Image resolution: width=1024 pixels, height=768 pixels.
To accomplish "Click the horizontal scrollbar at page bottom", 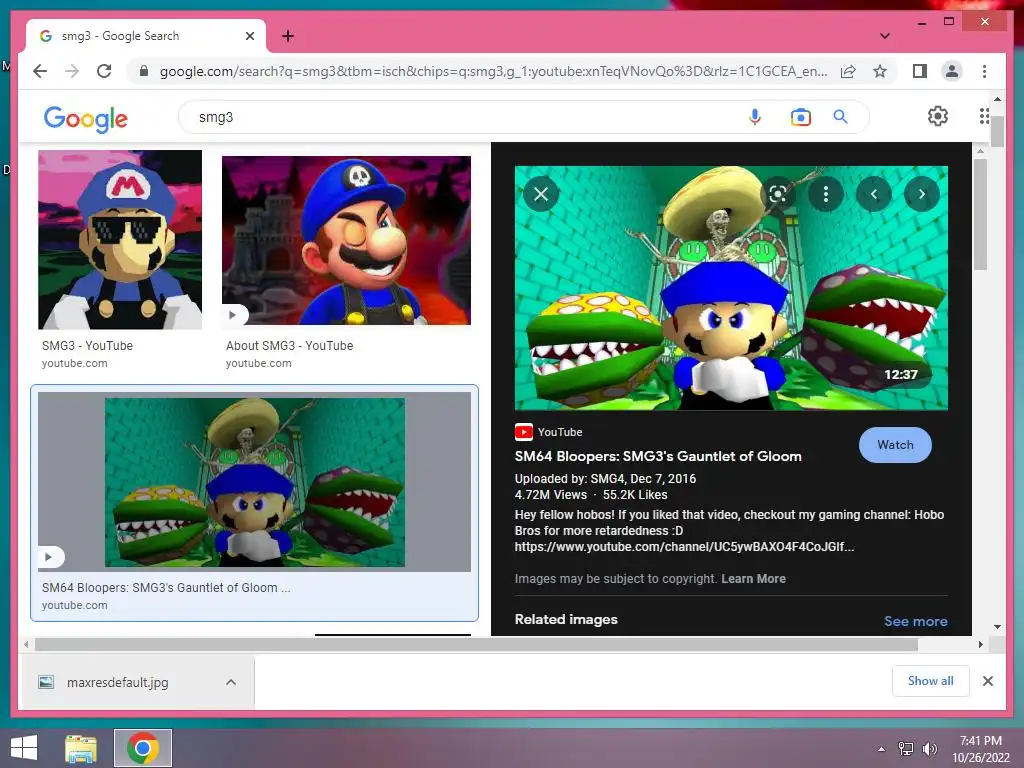I will (476, 645).
